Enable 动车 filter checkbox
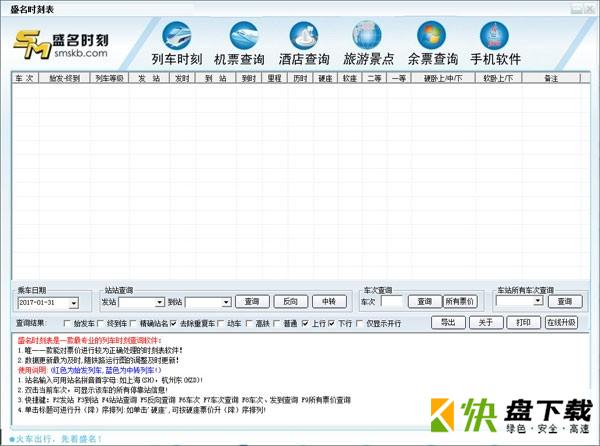The width and height of the screenshot is (600, 446). 220,324
